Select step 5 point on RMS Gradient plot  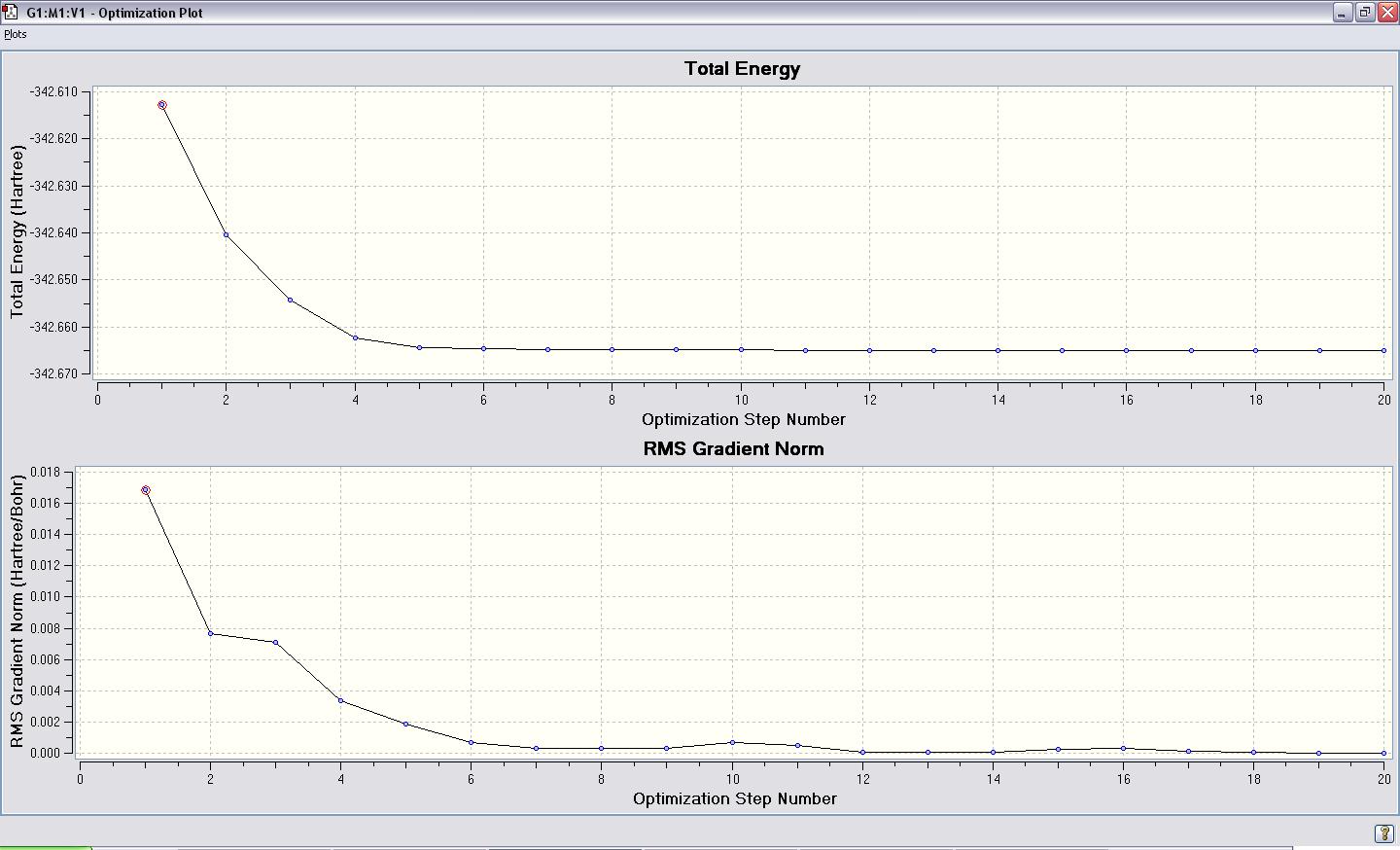(x=405, y=724)
